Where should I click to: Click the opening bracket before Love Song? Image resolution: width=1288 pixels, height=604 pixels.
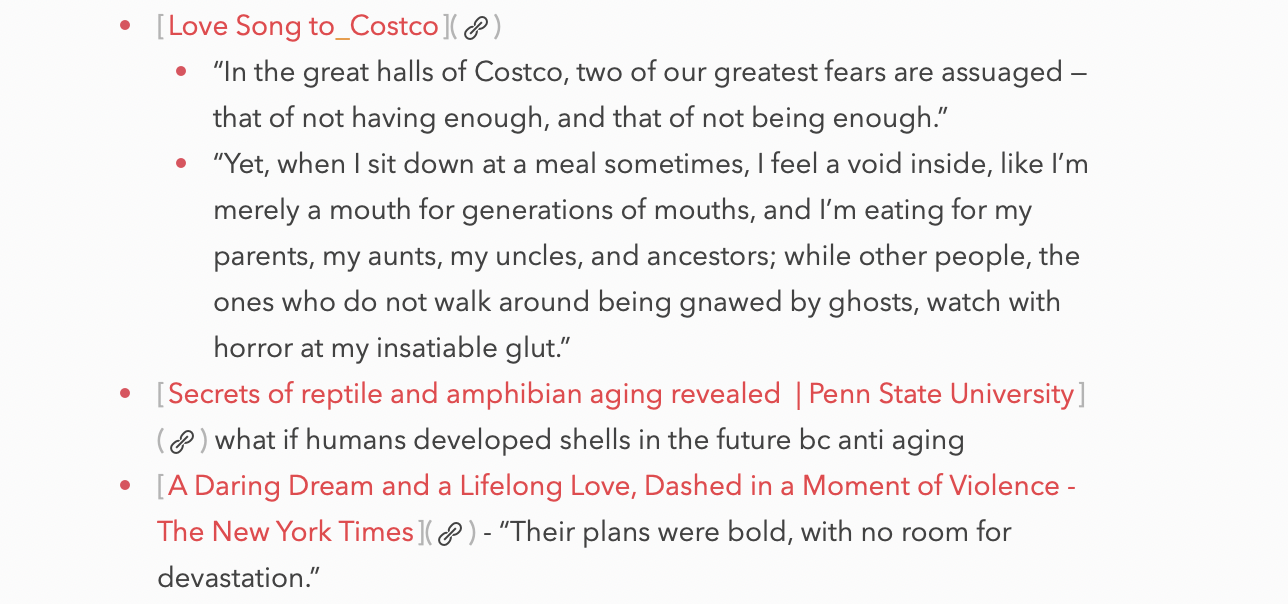[161, 27]
